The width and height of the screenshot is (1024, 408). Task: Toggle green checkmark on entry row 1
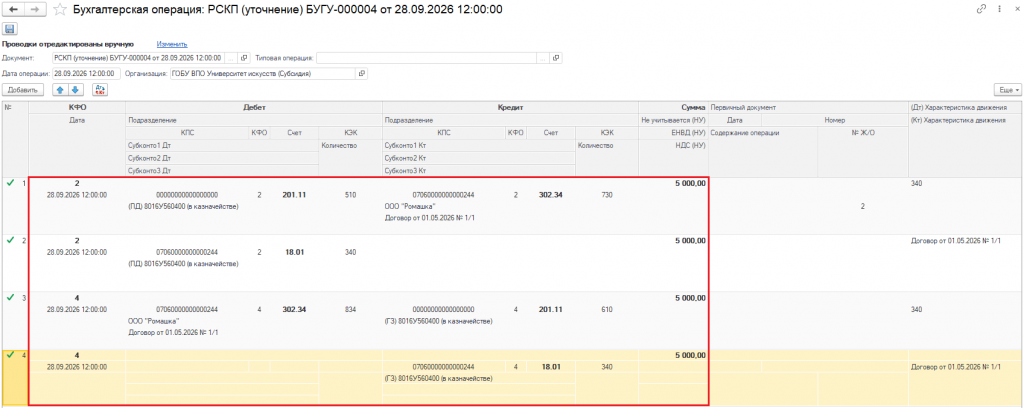9,183
